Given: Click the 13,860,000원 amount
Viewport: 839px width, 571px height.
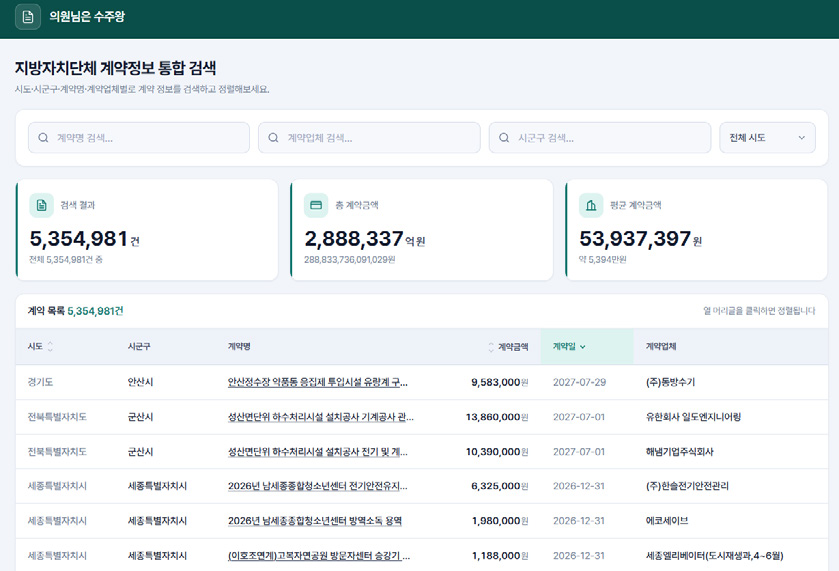Looking at the screenshot, I should pyautogui.click(x=497, y=417).
